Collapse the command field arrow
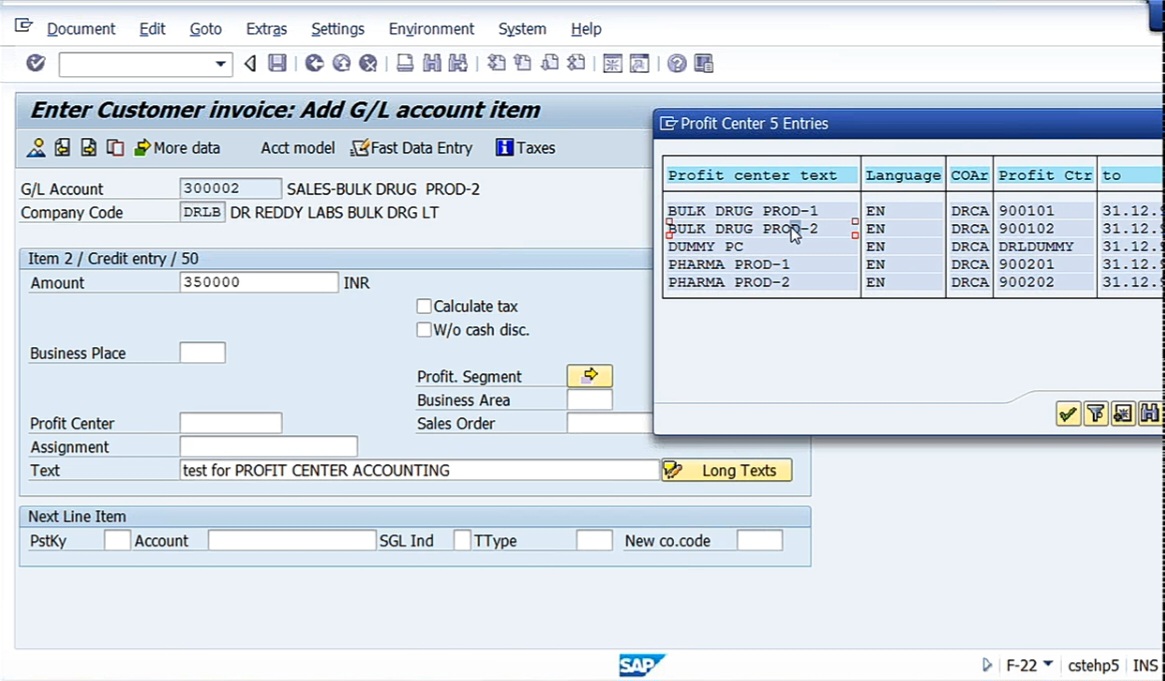Viewport: 1165px width, 681px height. tap(250, 64)
